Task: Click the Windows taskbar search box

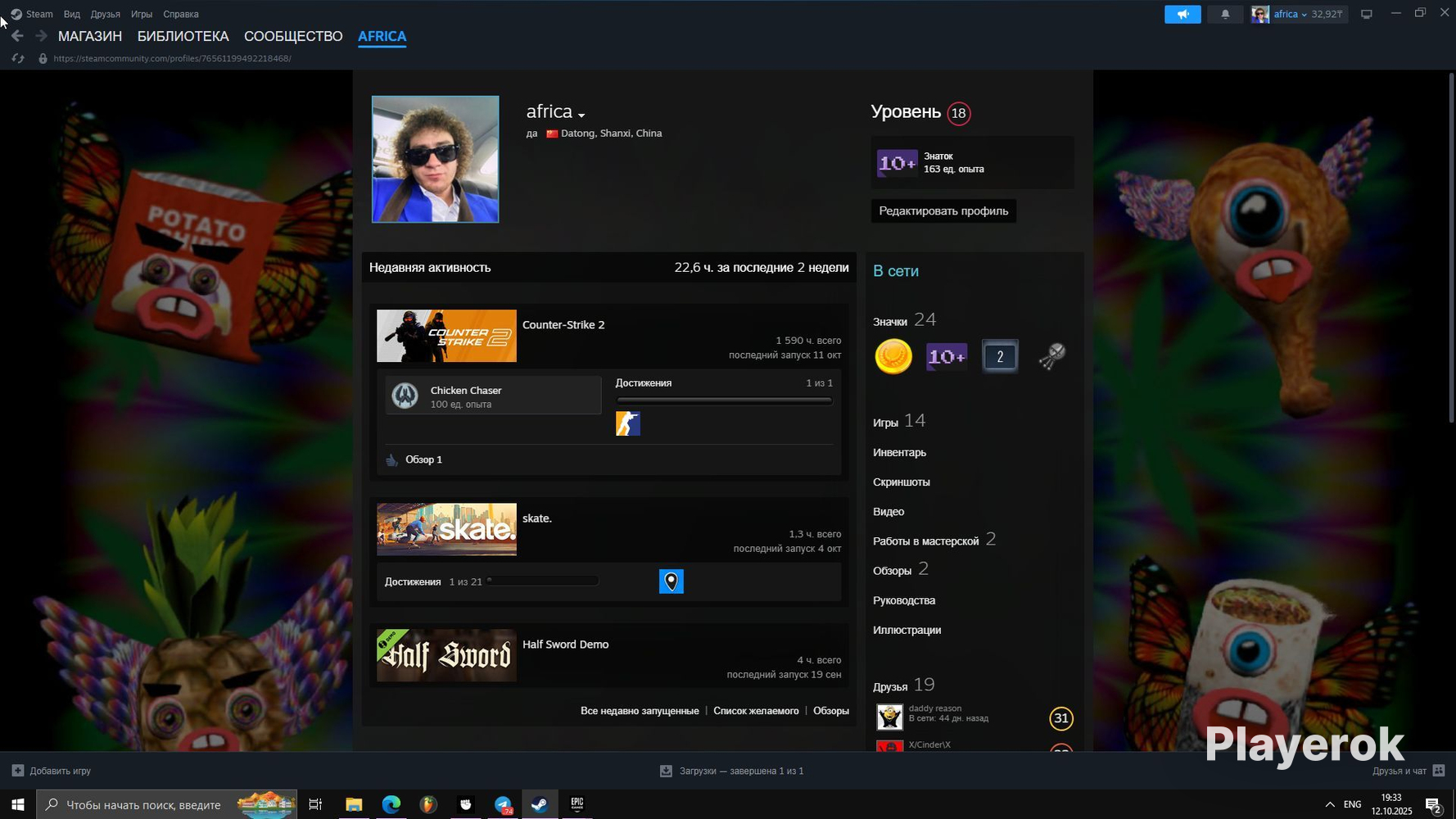Action: tap(166, 804)
